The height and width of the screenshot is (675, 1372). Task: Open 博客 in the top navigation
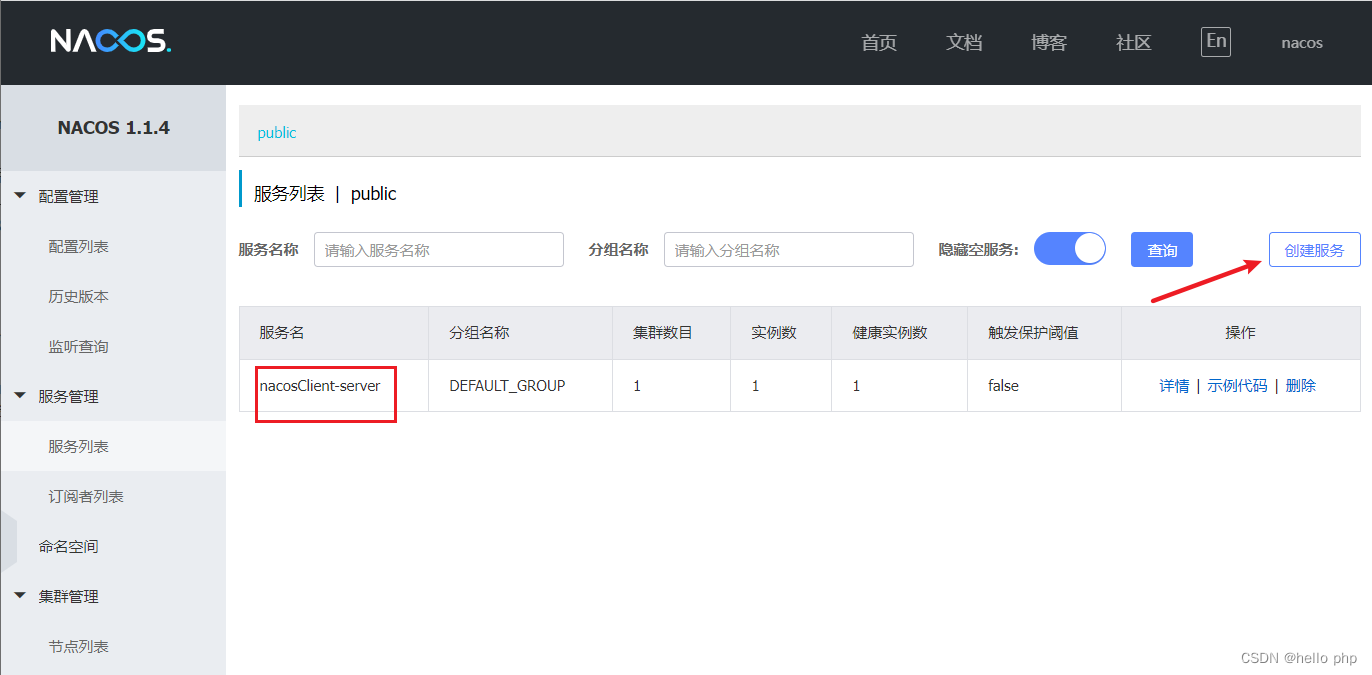[1049, 42]
